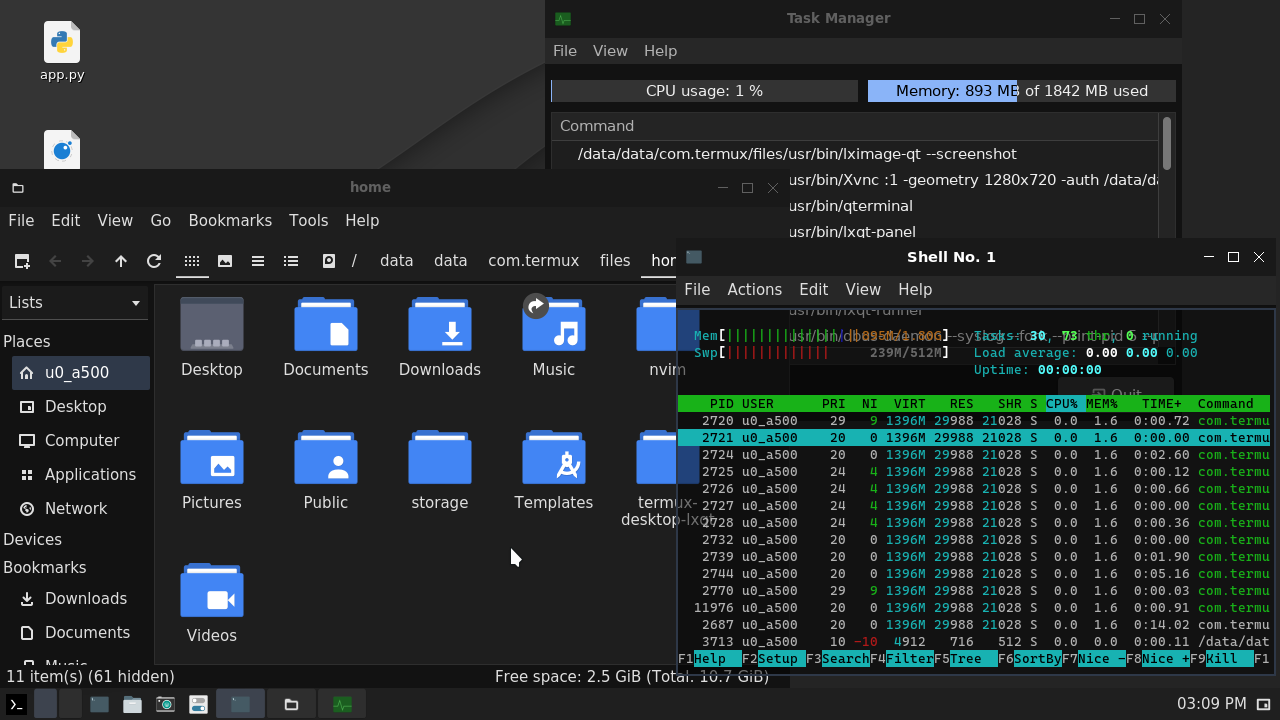The image size is (1280, 720).
Task: Select lximage-qt --screenshot process row
Action: pos(855,154)
